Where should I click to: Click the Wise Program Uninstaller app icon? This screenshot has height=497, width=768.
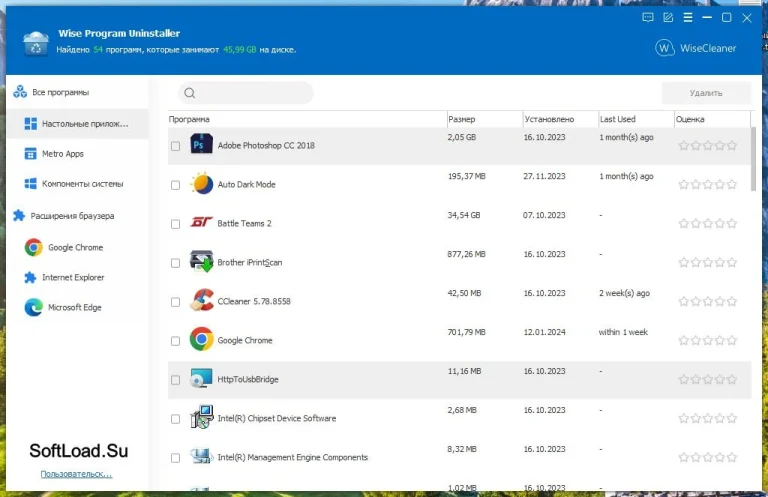coord(36,43)
